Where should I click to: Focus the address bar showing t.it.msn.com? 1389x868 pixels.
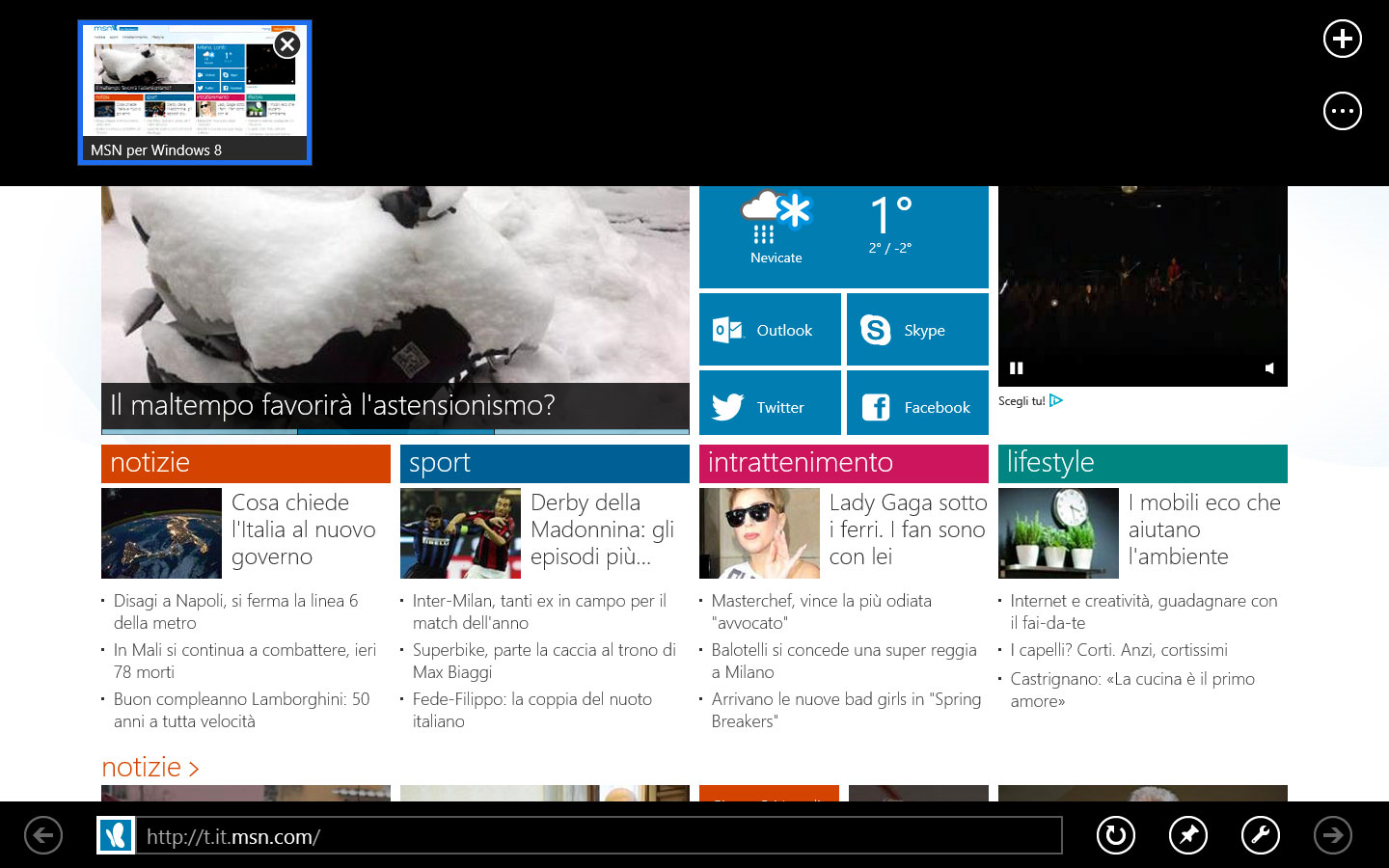pyautogui.click(x=599, y=836)
